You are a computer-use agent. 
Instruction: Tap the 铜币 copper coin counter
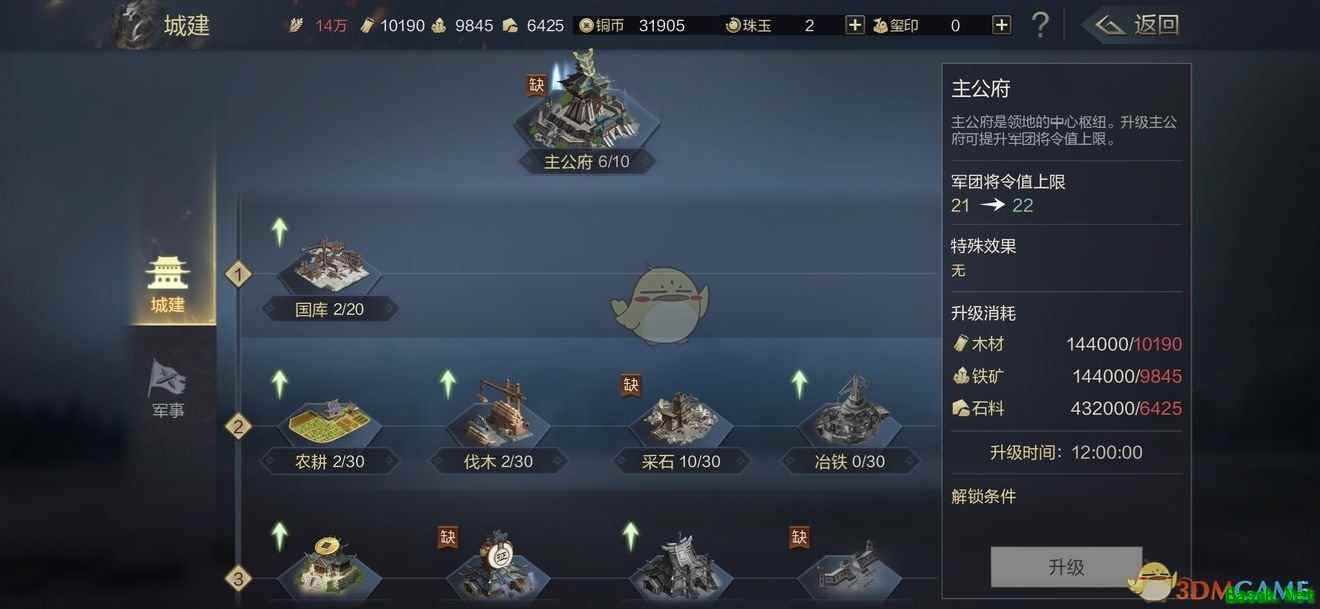point(634,25)
